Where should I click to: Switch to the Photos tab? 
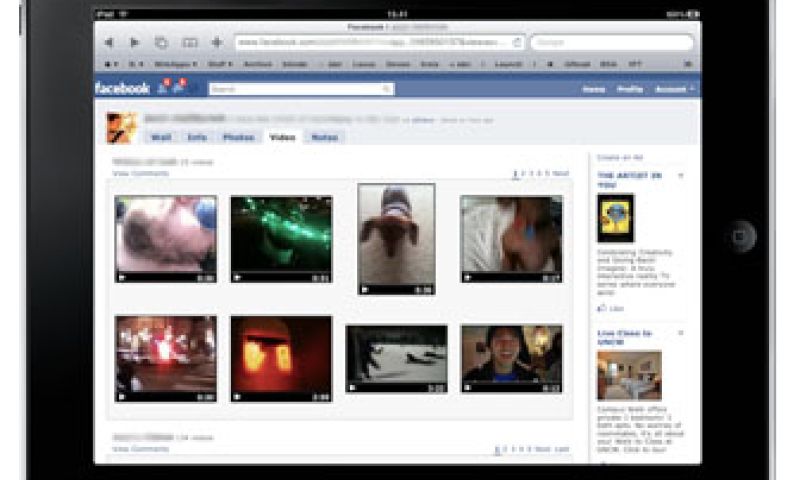(238, 137)
